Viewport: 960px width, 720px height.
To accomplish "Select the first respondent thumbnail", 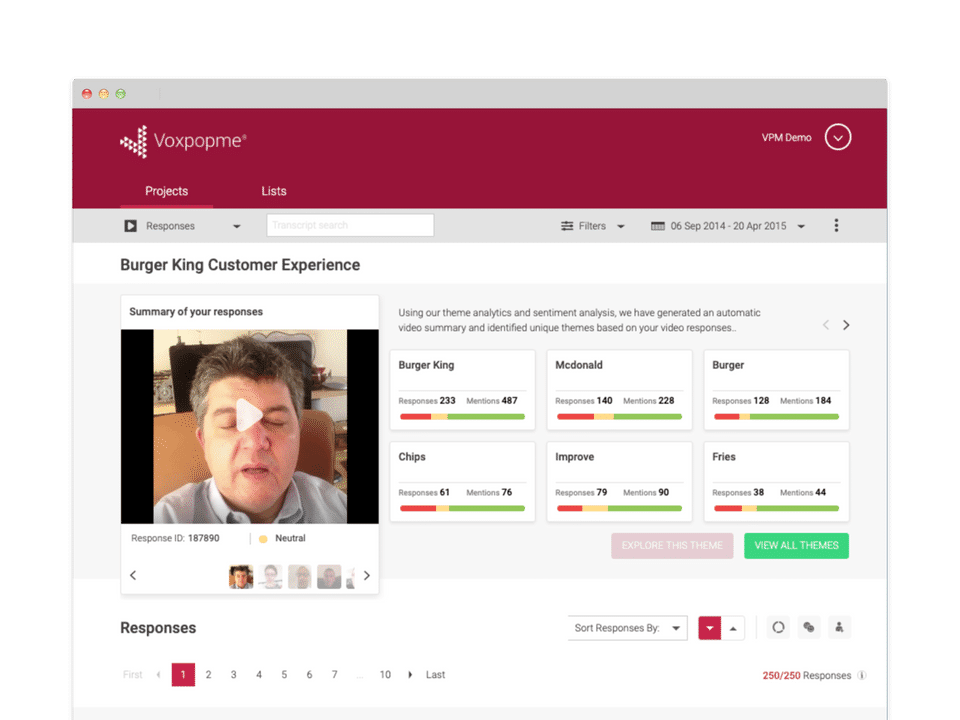I will coord(241,577).
